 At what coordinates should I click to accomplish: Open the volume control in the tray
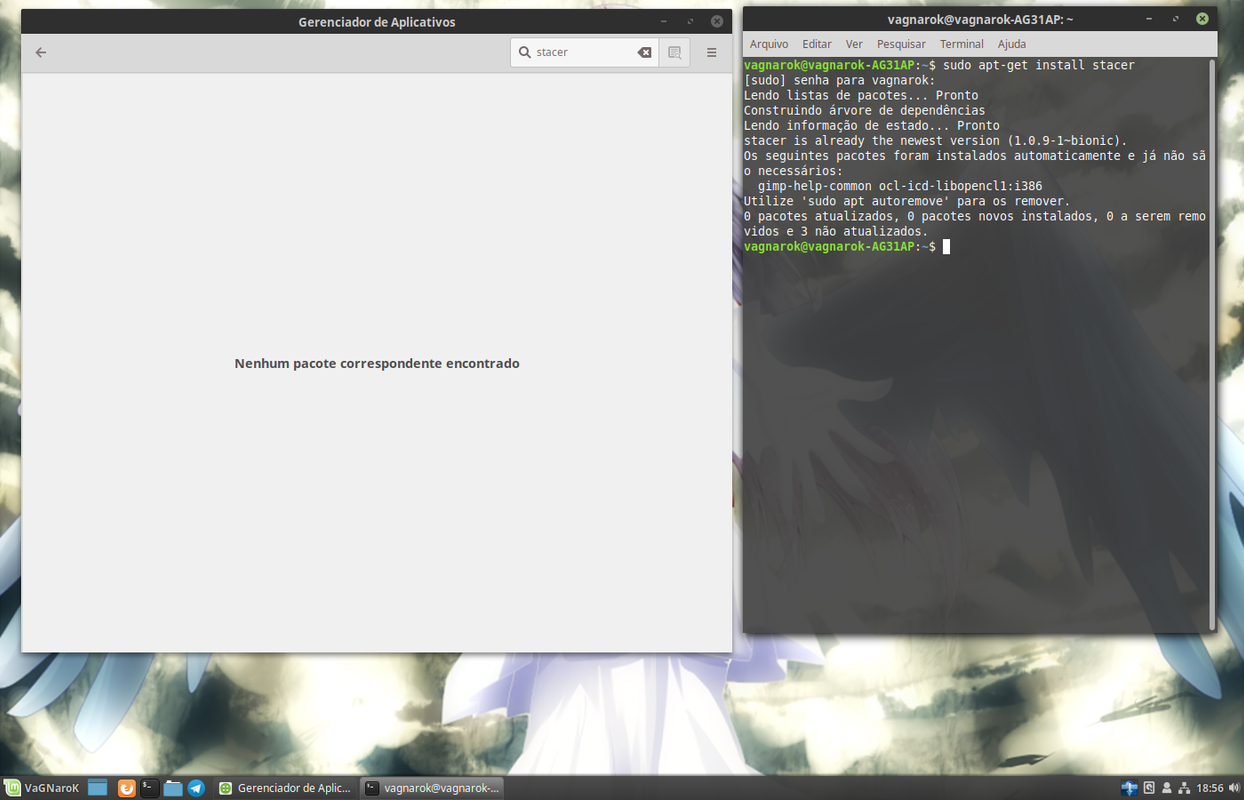coord(1234,788)
